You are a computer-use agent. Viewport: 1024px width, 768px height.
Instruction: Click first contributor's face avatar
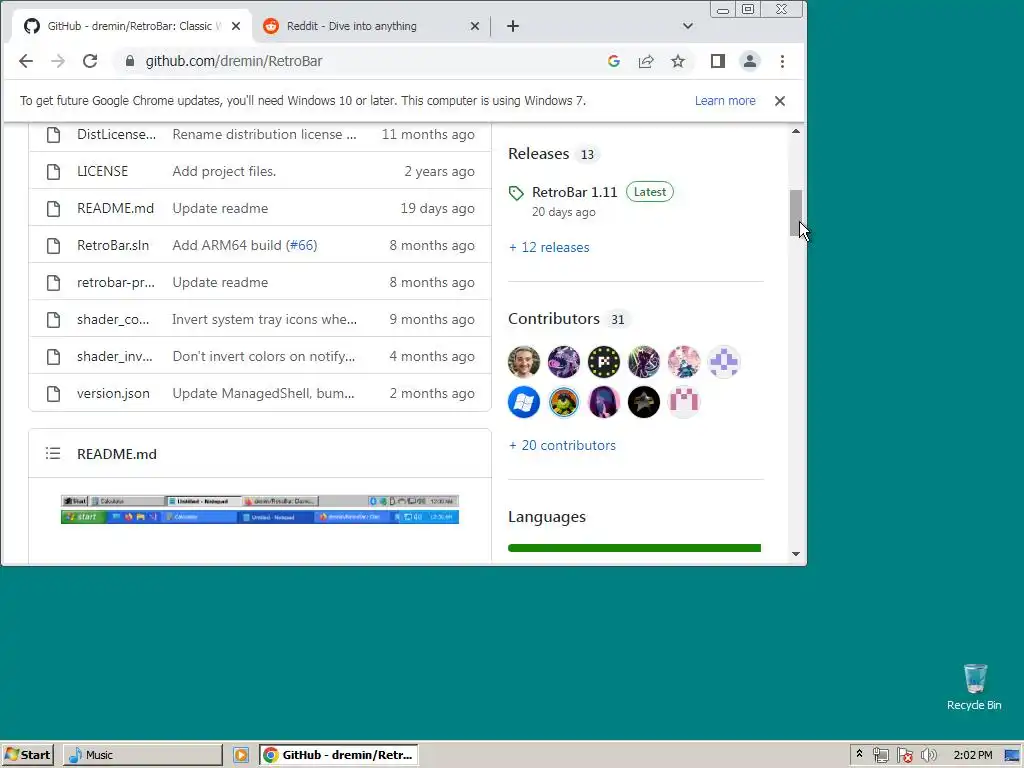[x=524, y=362]
